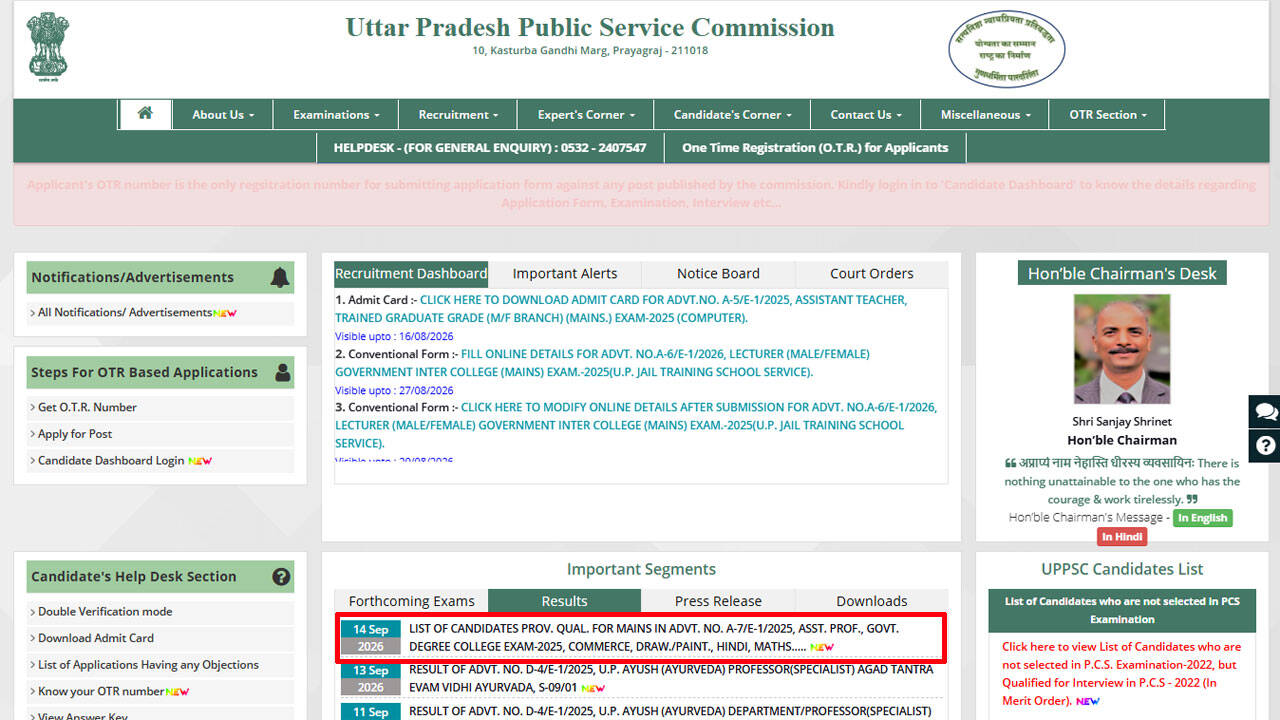Click the 14 Sep 2026 date badge
Image resolution: width=1280 pixels, height=720 pixels.
coord(370,638)
